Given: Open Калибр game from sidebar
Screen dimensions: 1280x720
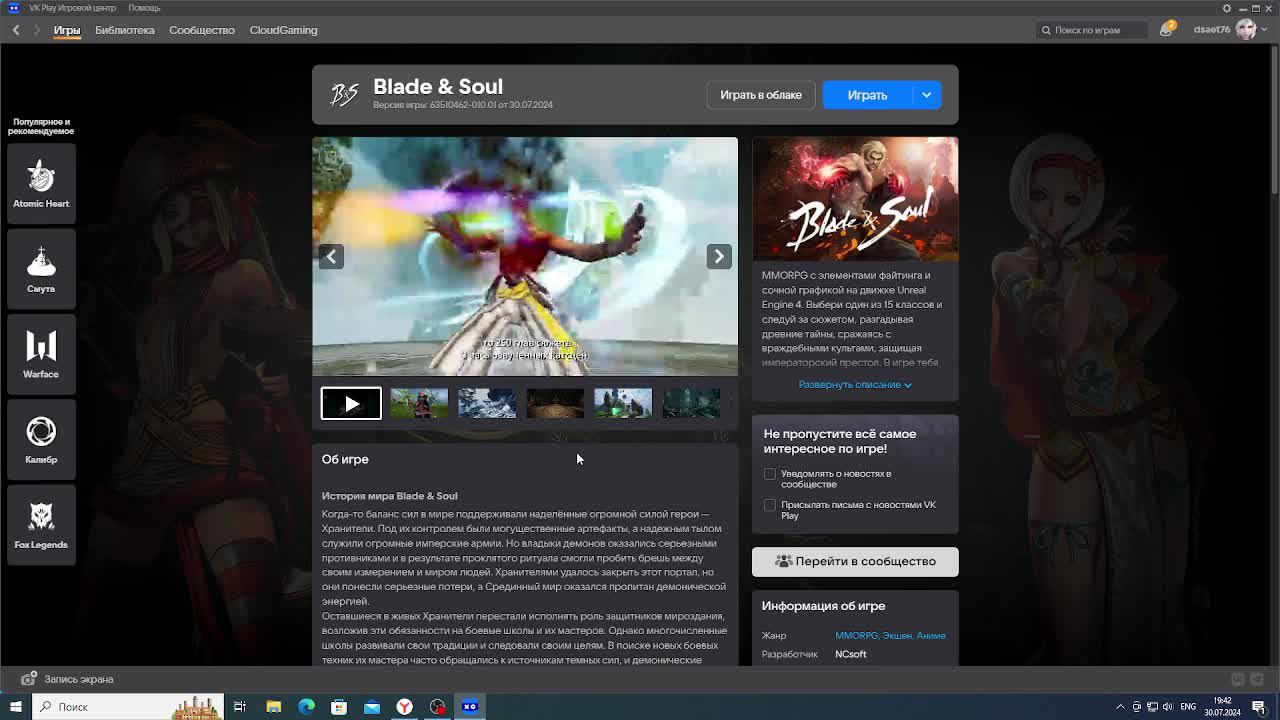Looking at the screenshot, I should click(x=41, y=439).
